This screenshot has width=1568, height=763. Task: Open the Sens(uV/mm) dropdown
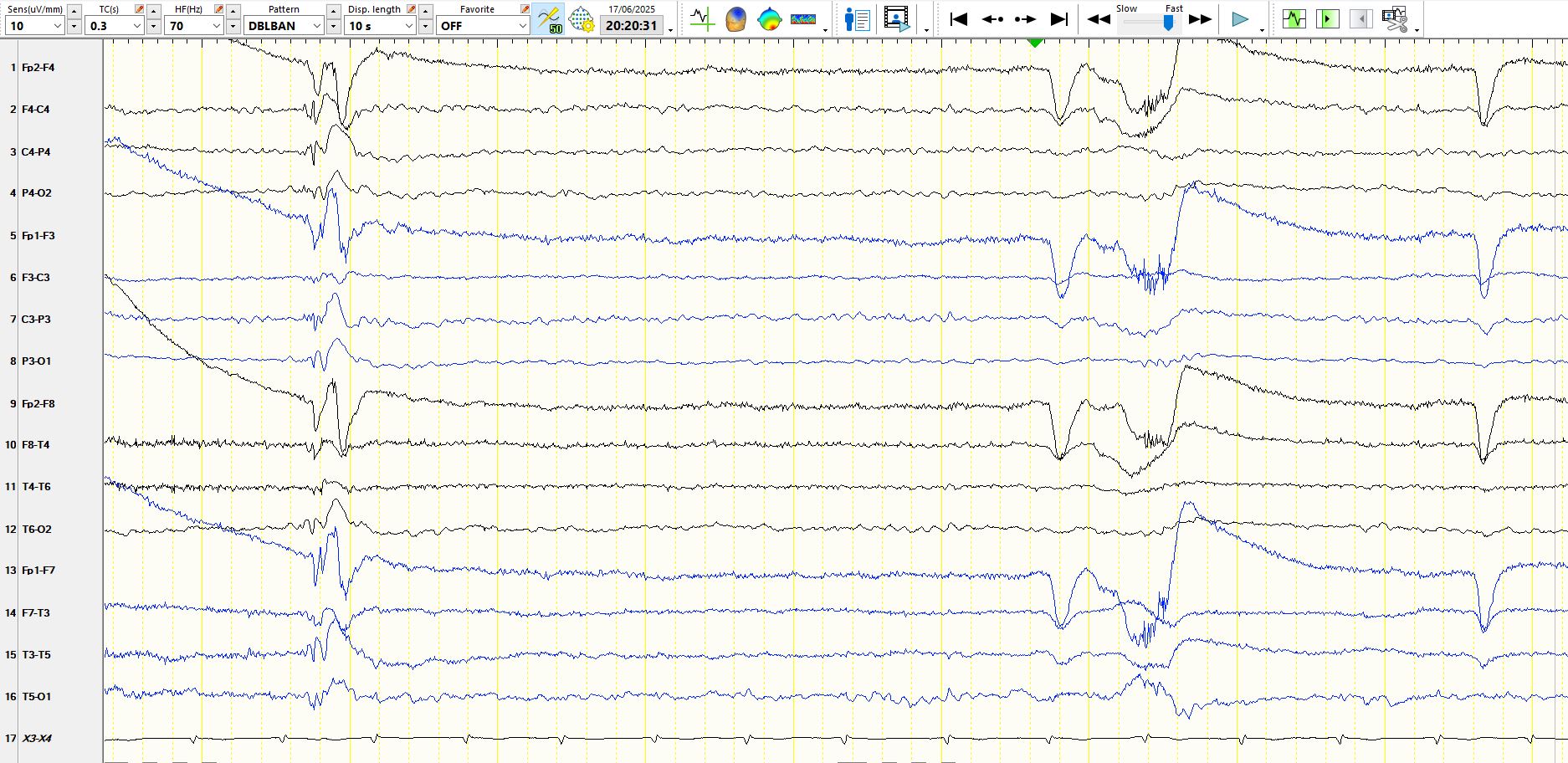[x=34, y=26]
